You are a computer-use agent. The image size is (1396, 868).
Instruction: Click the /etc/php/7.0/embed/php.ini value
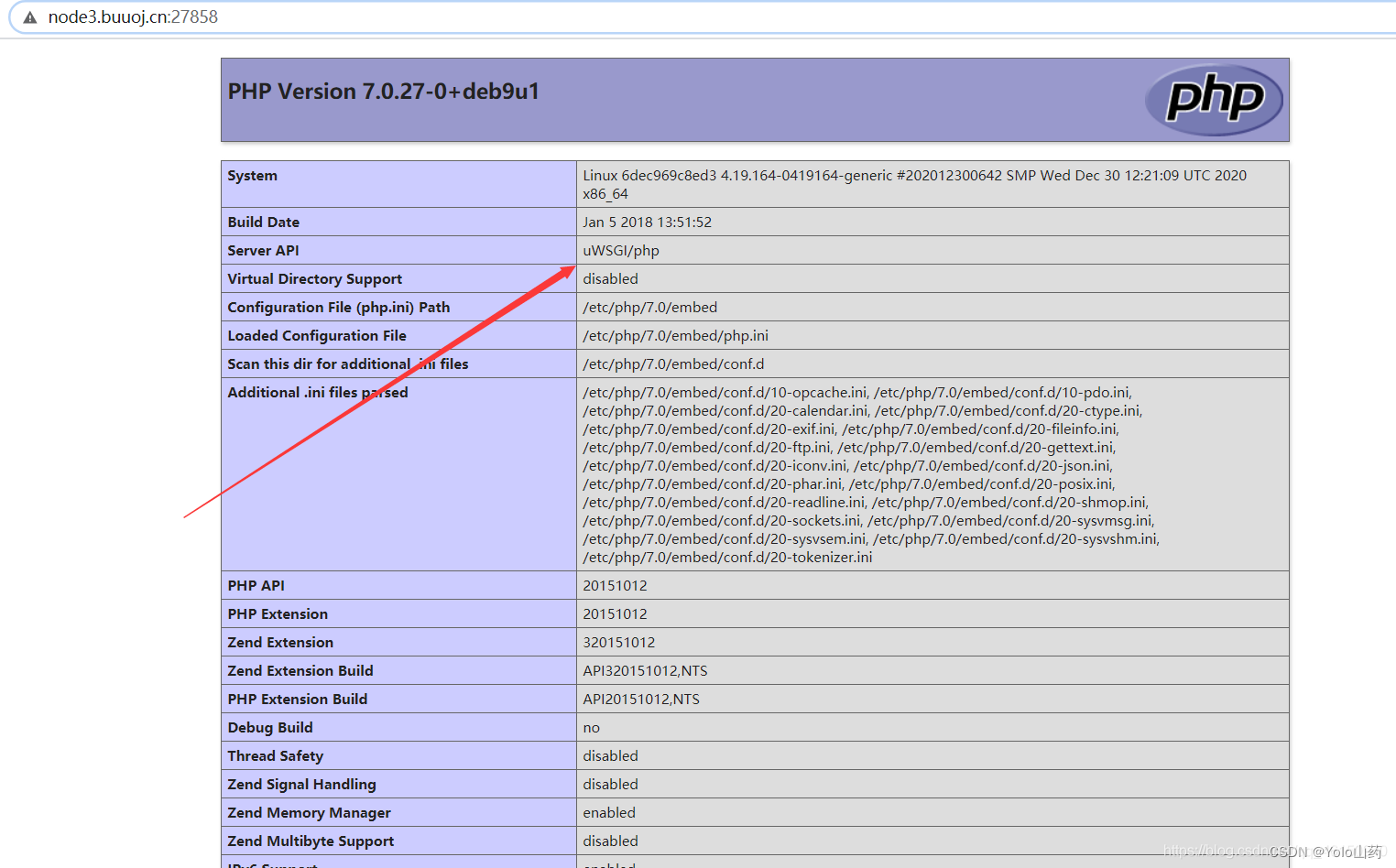[x=676, y=336]
